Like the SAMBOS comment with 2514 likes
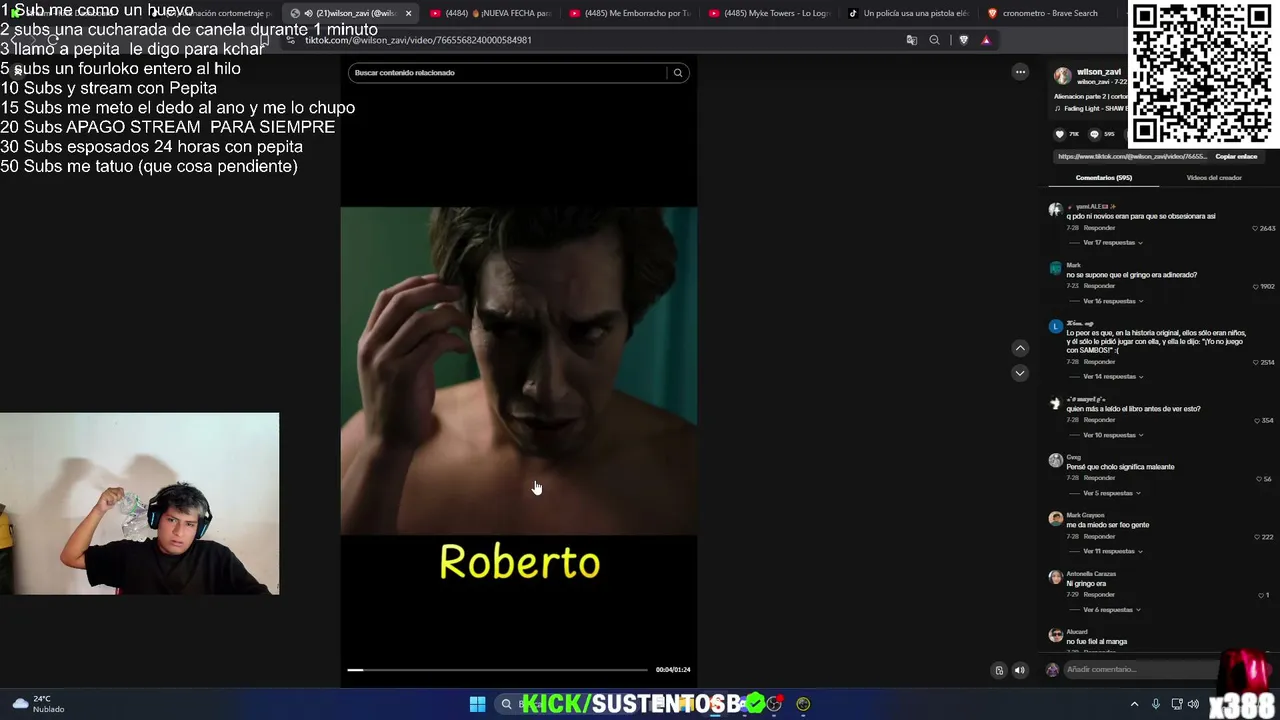The height and width of the screenshot is (720, 1280). [1256, 363]
